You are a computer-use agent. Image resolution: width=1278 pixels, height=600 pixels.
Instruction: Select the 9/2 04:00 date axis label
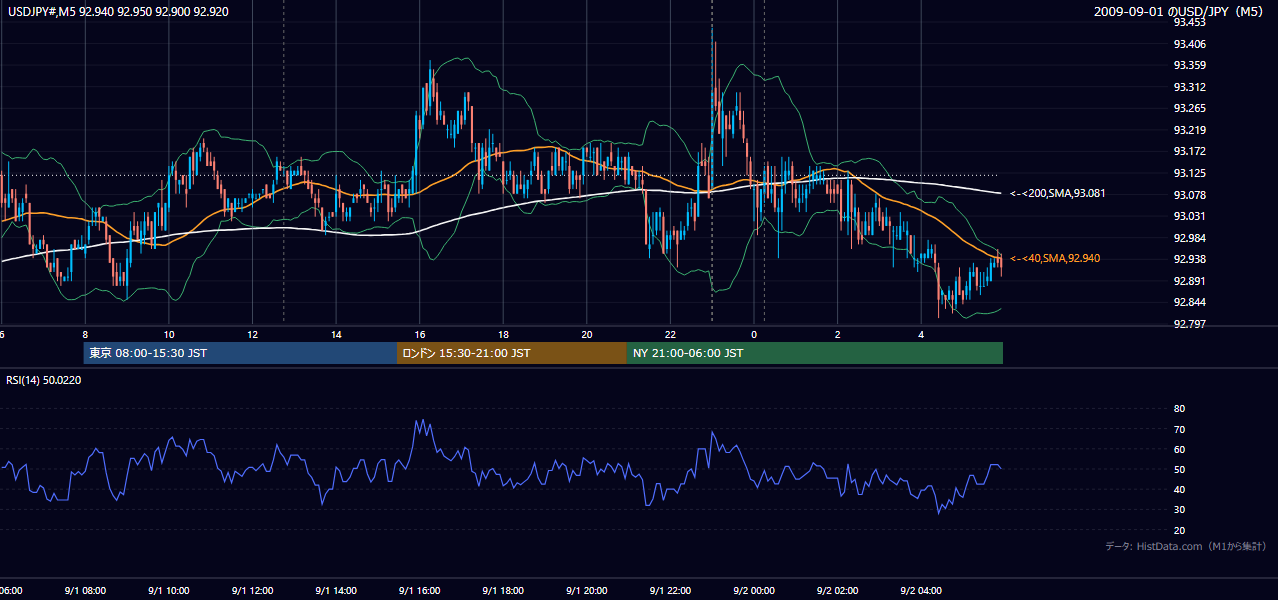click(x=921, y=591)
